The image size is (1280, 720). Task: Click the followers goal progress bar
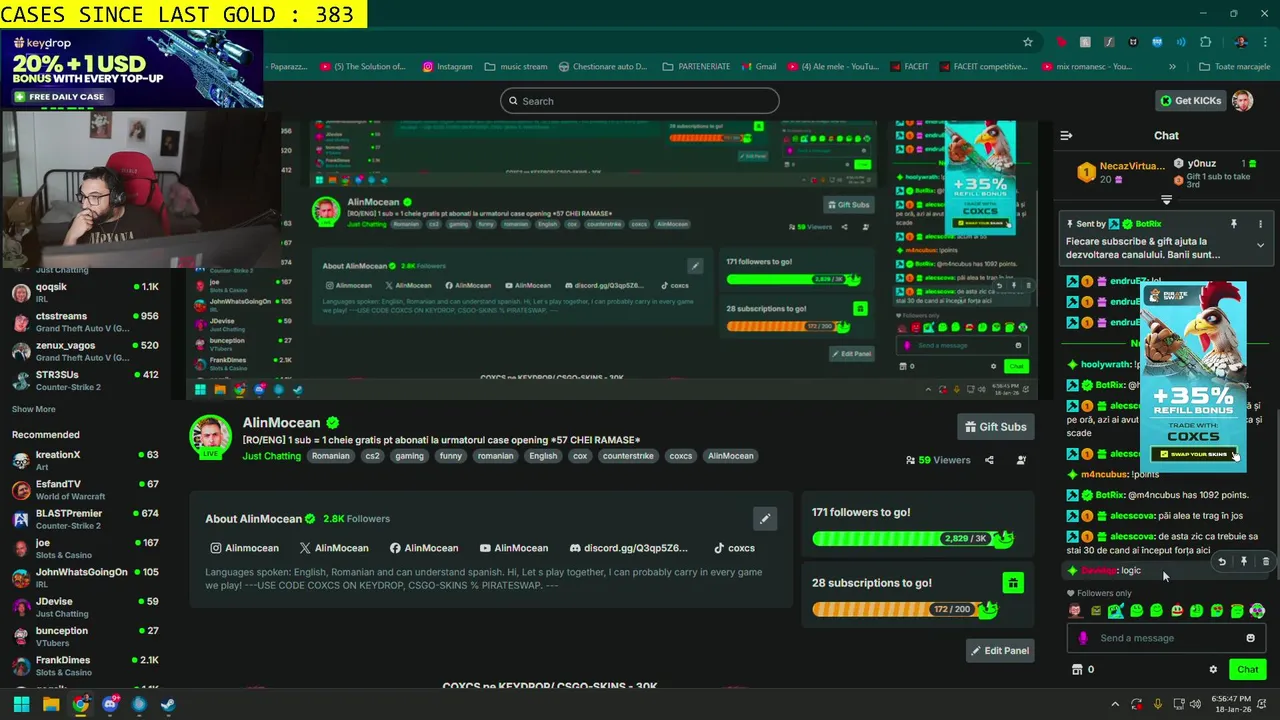coord(912,538)
